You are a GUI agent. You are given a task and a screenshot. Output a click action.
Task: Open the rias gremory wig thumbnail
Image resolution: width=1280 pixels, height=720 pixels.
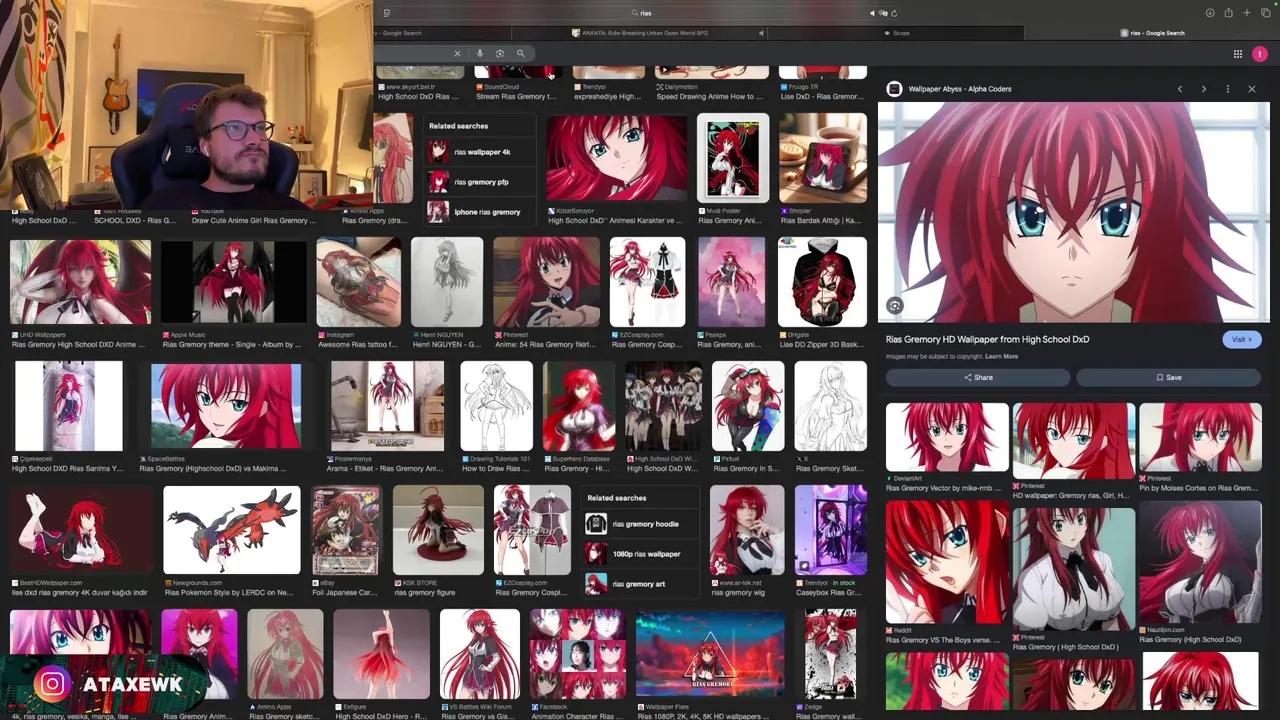tap(747, 531)
